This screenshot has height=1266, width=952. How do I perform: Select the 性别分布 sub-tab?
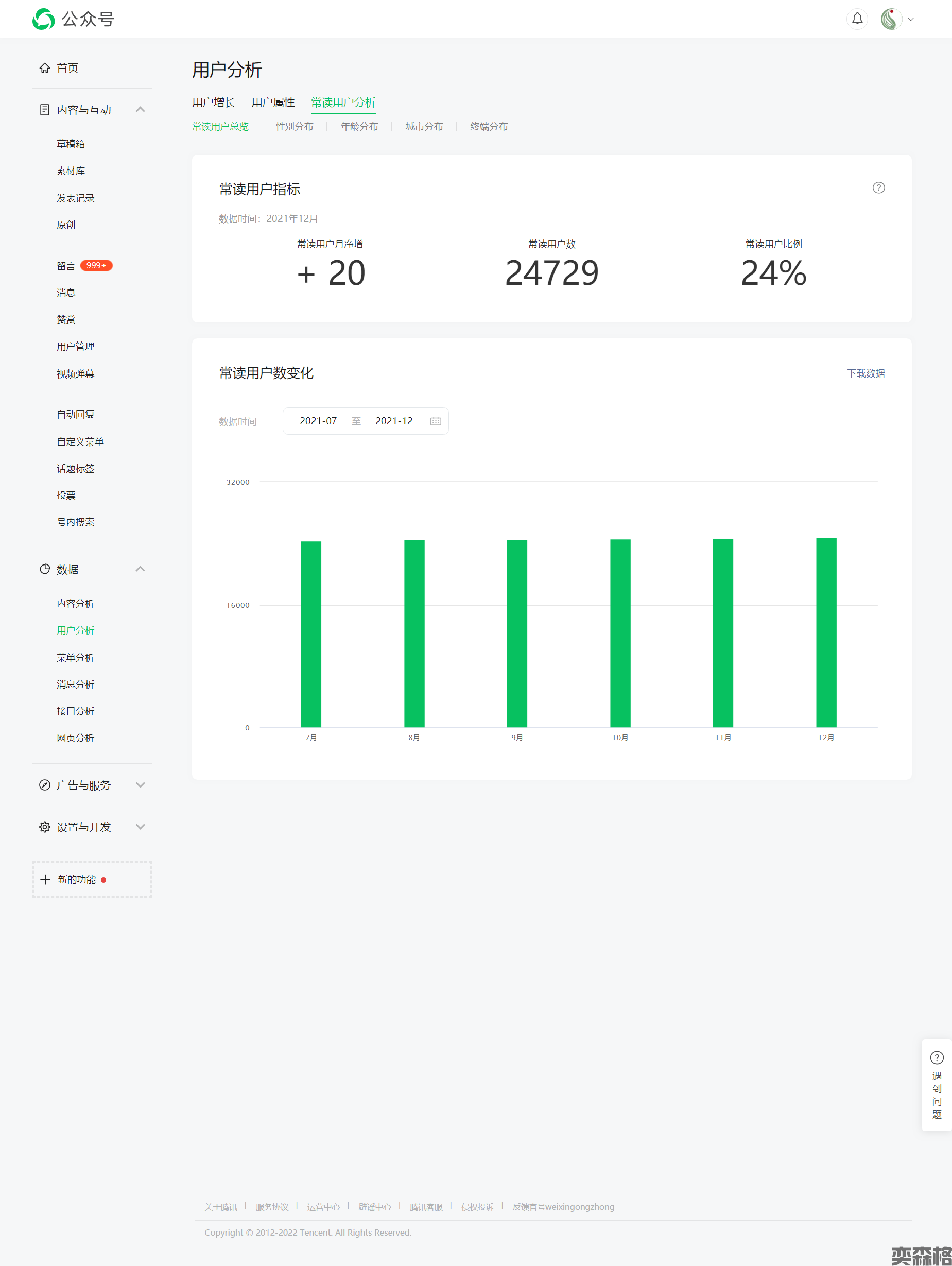(x=294, y=127)
